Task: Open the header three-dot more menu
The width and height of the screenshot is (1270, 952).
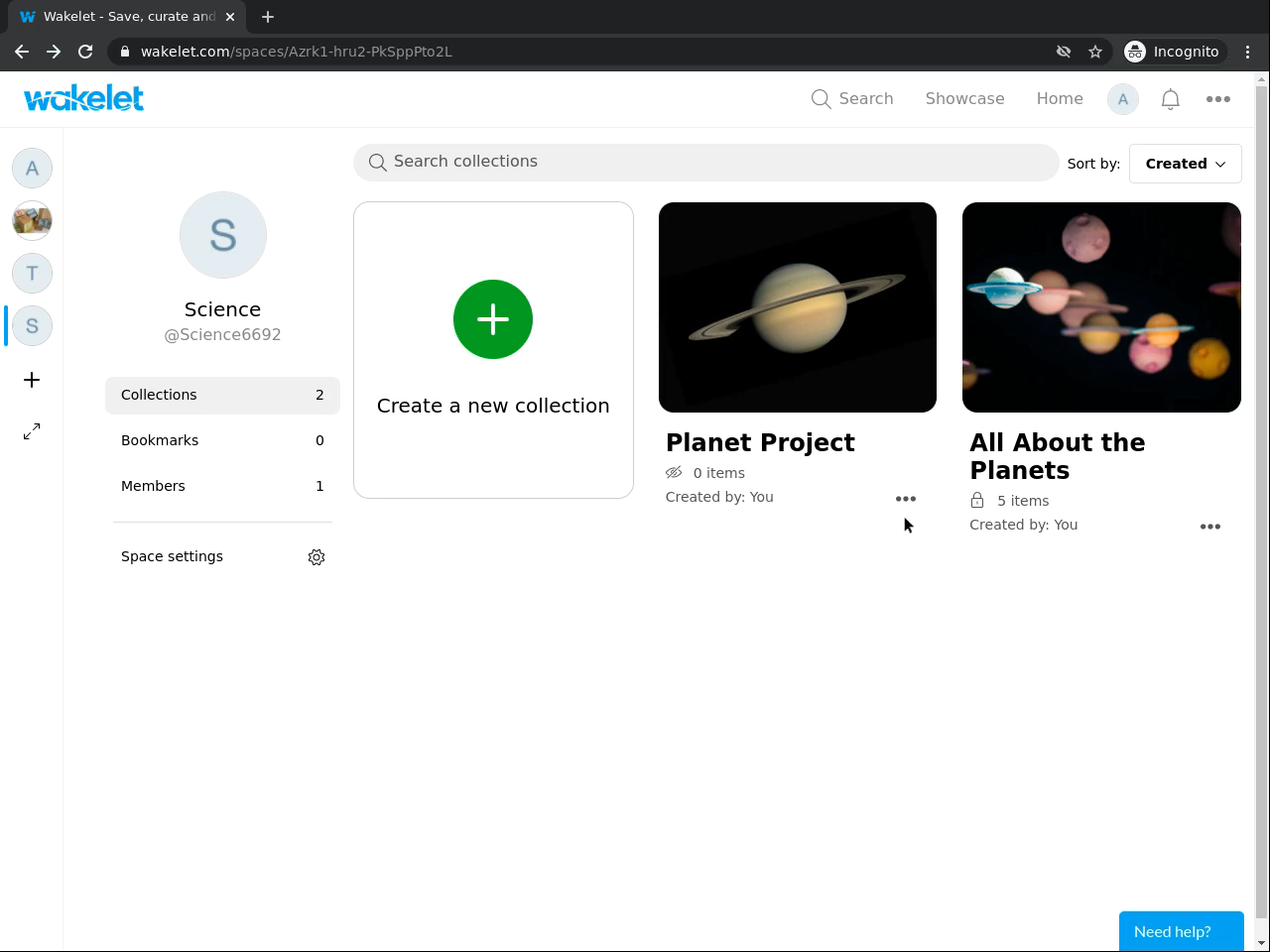Action: 1218,99
